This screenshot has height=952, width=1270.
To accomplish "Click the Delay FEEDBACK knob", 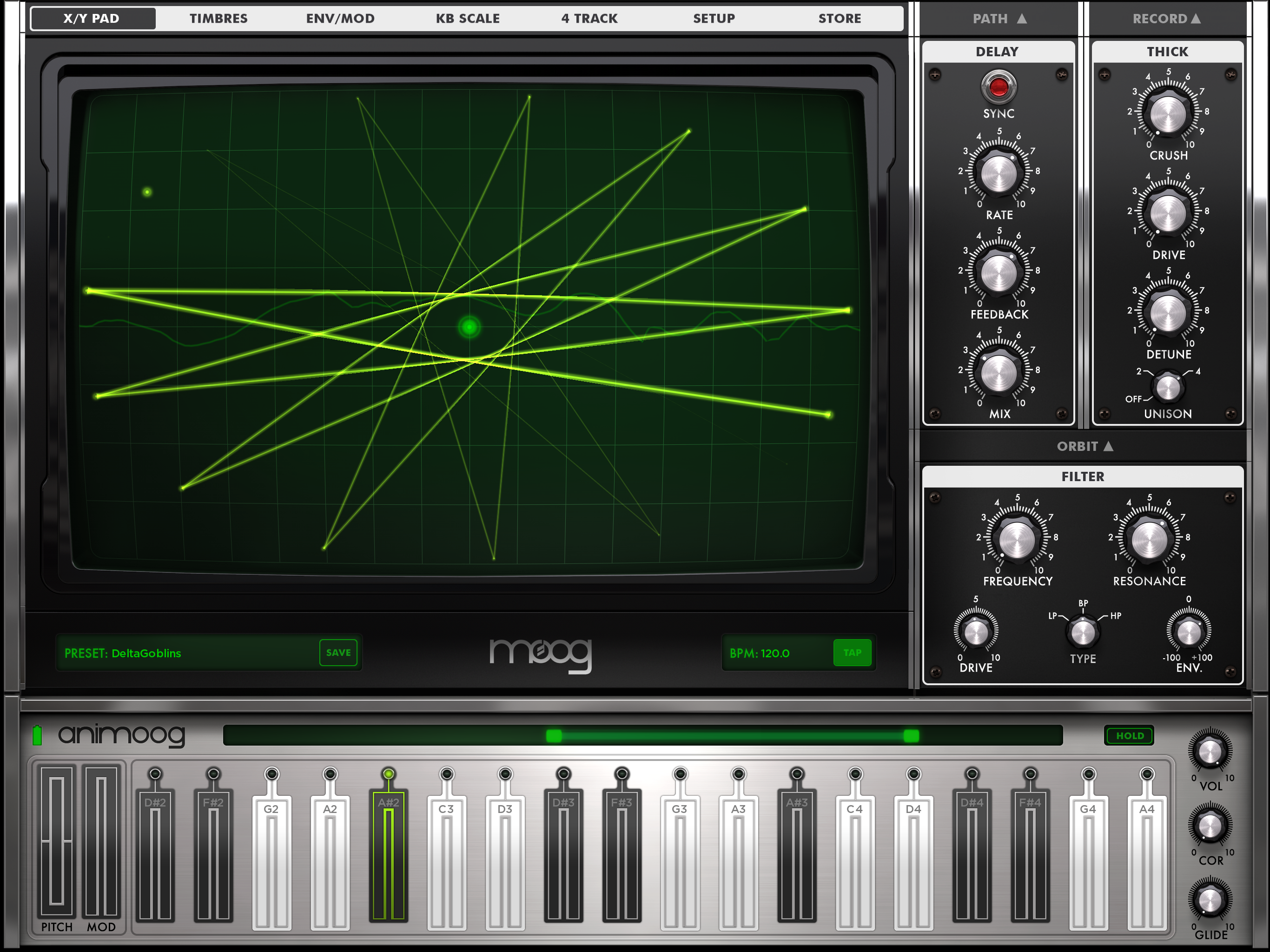I will 999,273.
